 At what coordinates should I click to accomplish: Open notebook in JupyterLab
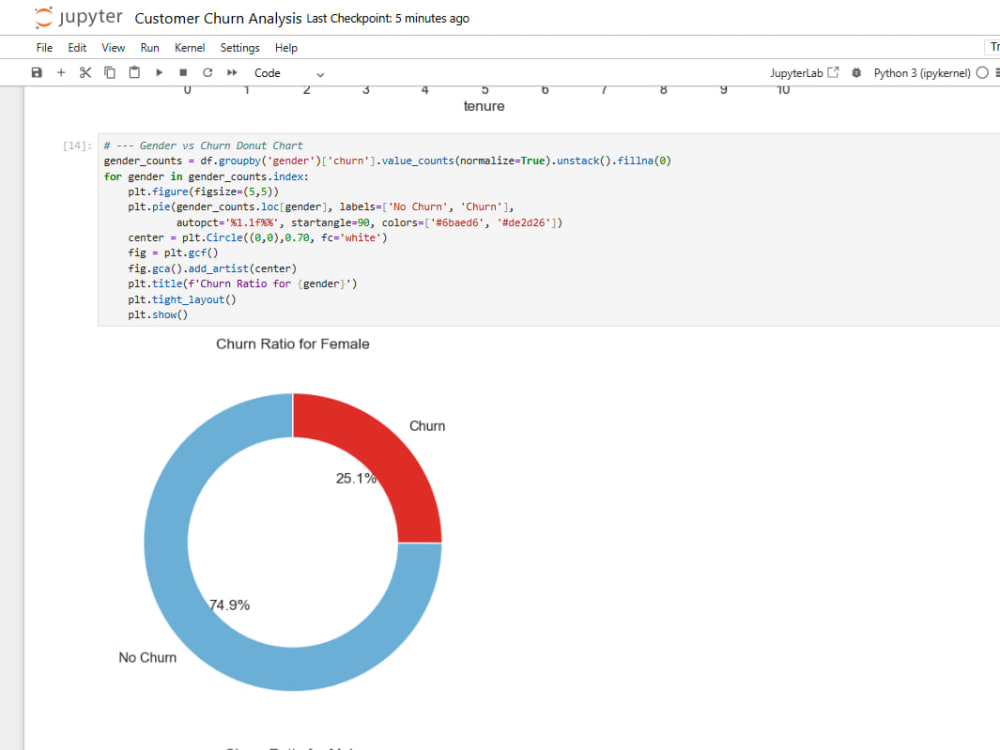coord(804,73)
